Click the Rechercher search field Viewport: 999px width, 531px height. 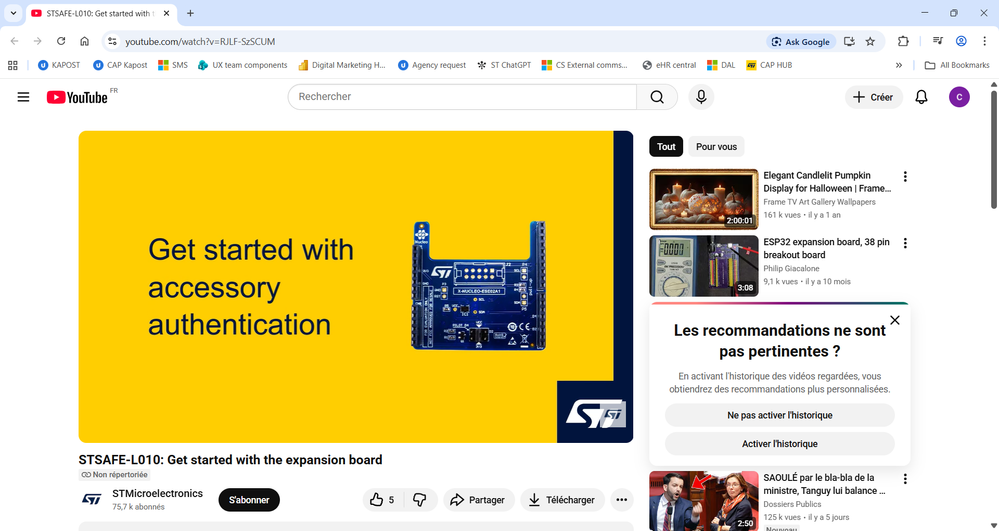[x=462, y=97]
